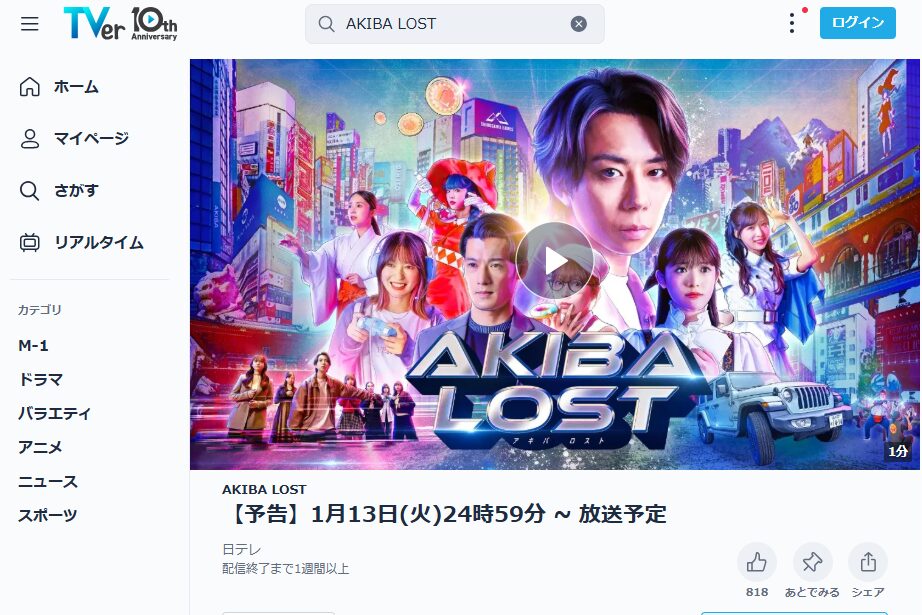Open the three-dot more options menu
Image resolution: width=922 pixels, height=615 pixels.
(x=792, y=23)
